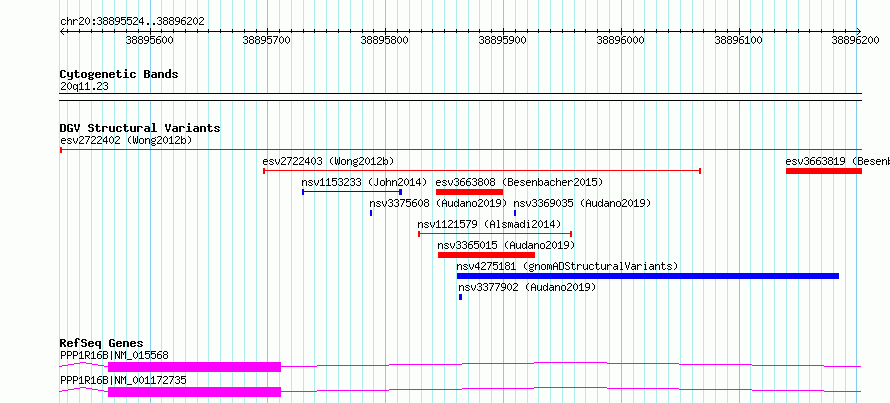The image size is (890, 403).
Task: Click the nsv3375608 (Audano2019) small blue marker
Action: 371,213
